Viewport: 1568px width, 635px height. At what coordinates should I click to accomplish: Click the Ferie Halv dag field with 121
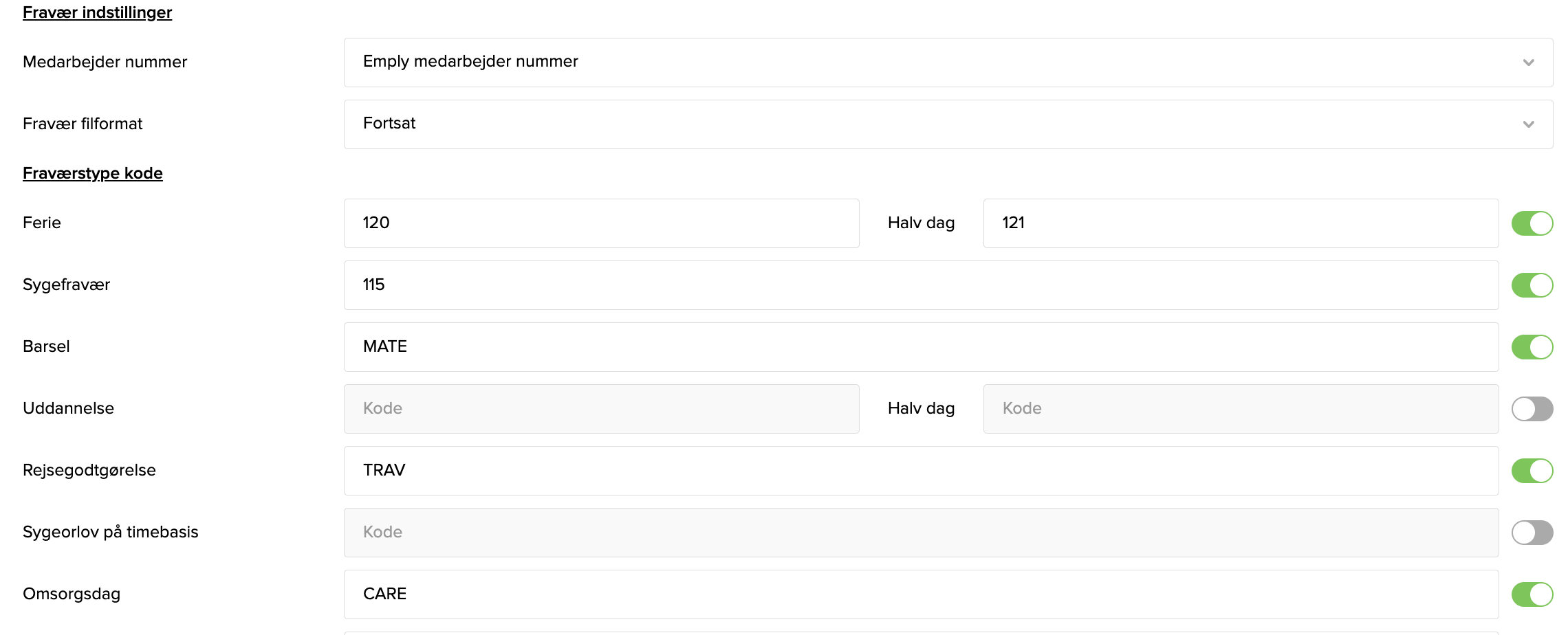(x=1241, y=223)
